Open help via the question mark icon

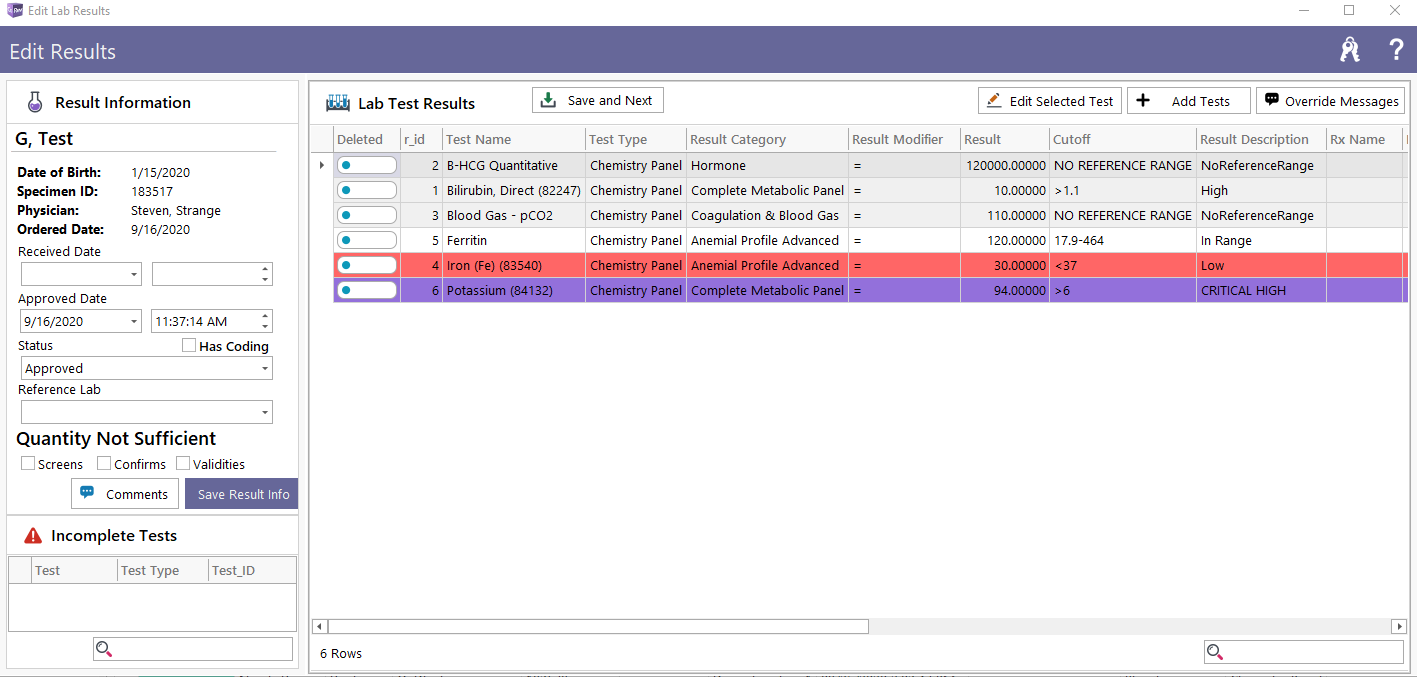pyautogui.click(x=1396, y=51)
